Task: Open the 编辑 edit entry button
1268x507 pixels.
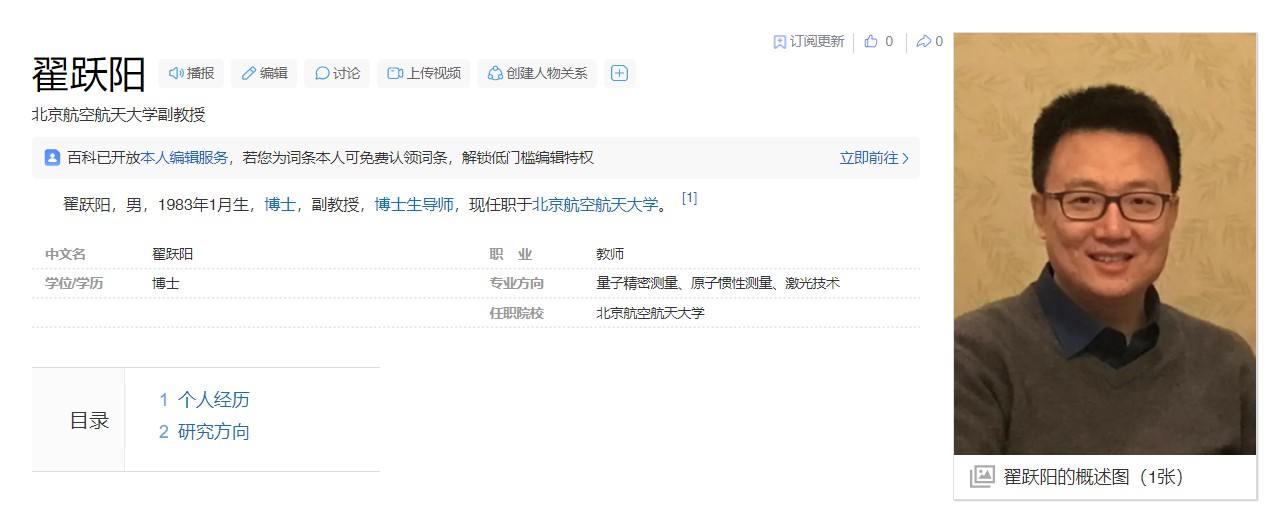Action: (x=264, y=73)
